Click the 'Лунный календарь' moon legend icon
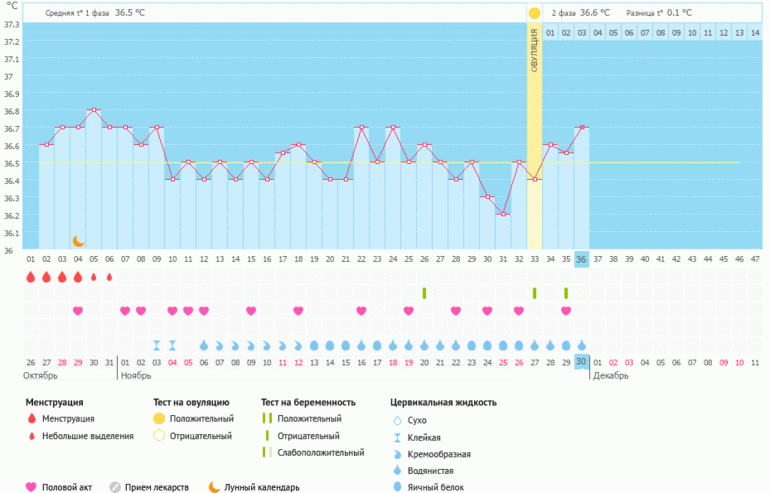The image size is (770, 493). (x=214, y=487)
